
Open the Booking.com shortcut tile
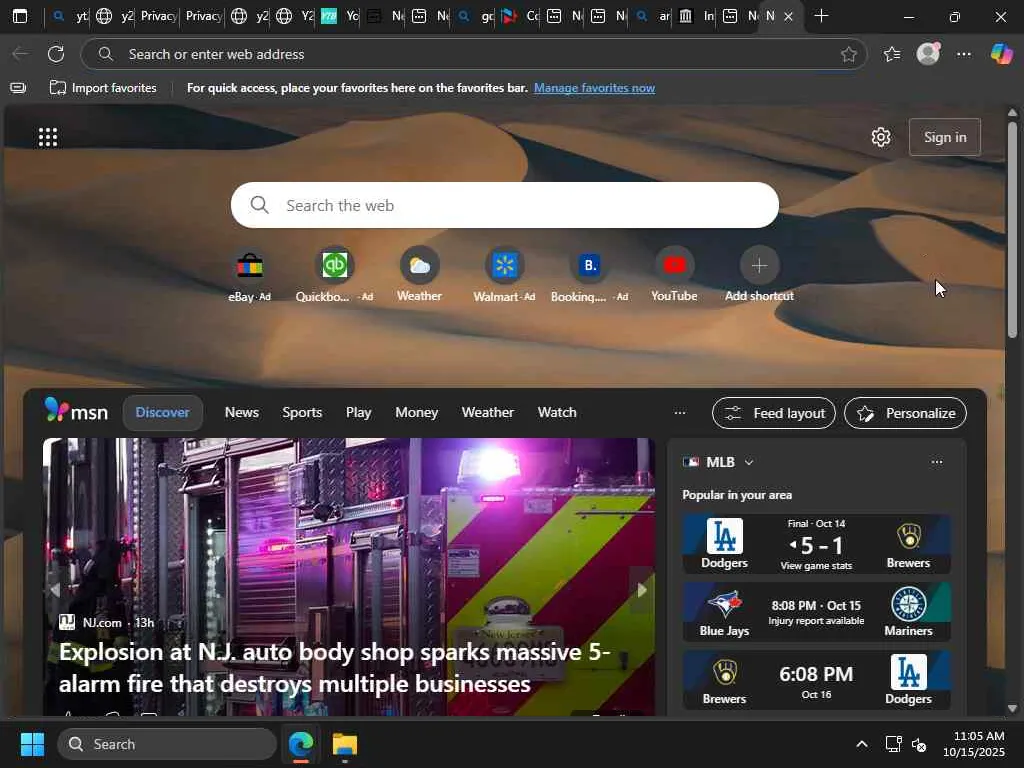coord(590,274)
